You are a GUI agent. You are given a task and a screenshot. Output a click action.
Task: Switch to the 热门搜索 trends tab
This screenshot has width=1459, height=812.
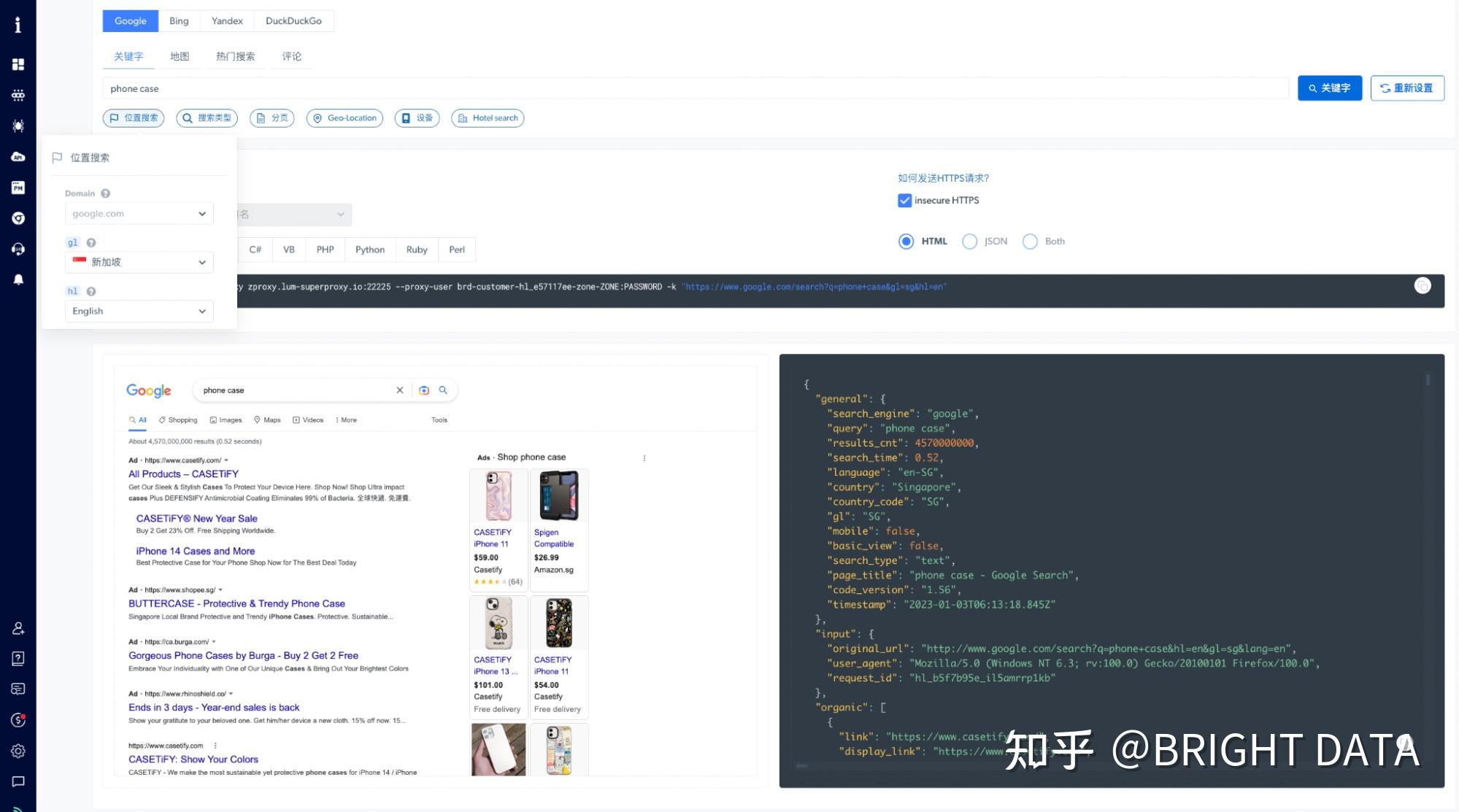[235, 57]
